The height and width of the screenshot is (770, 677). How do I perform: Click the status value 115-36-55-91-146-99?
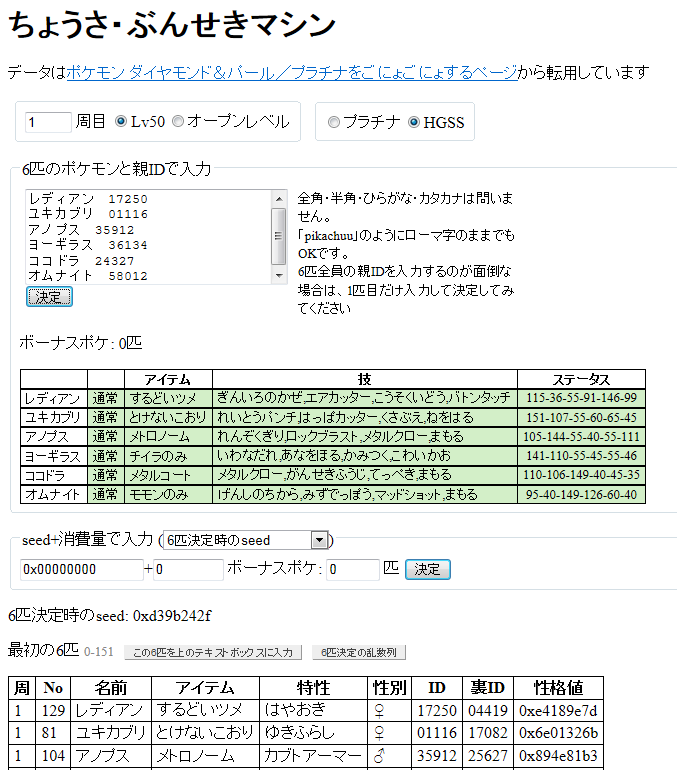(x=581, y=398)
